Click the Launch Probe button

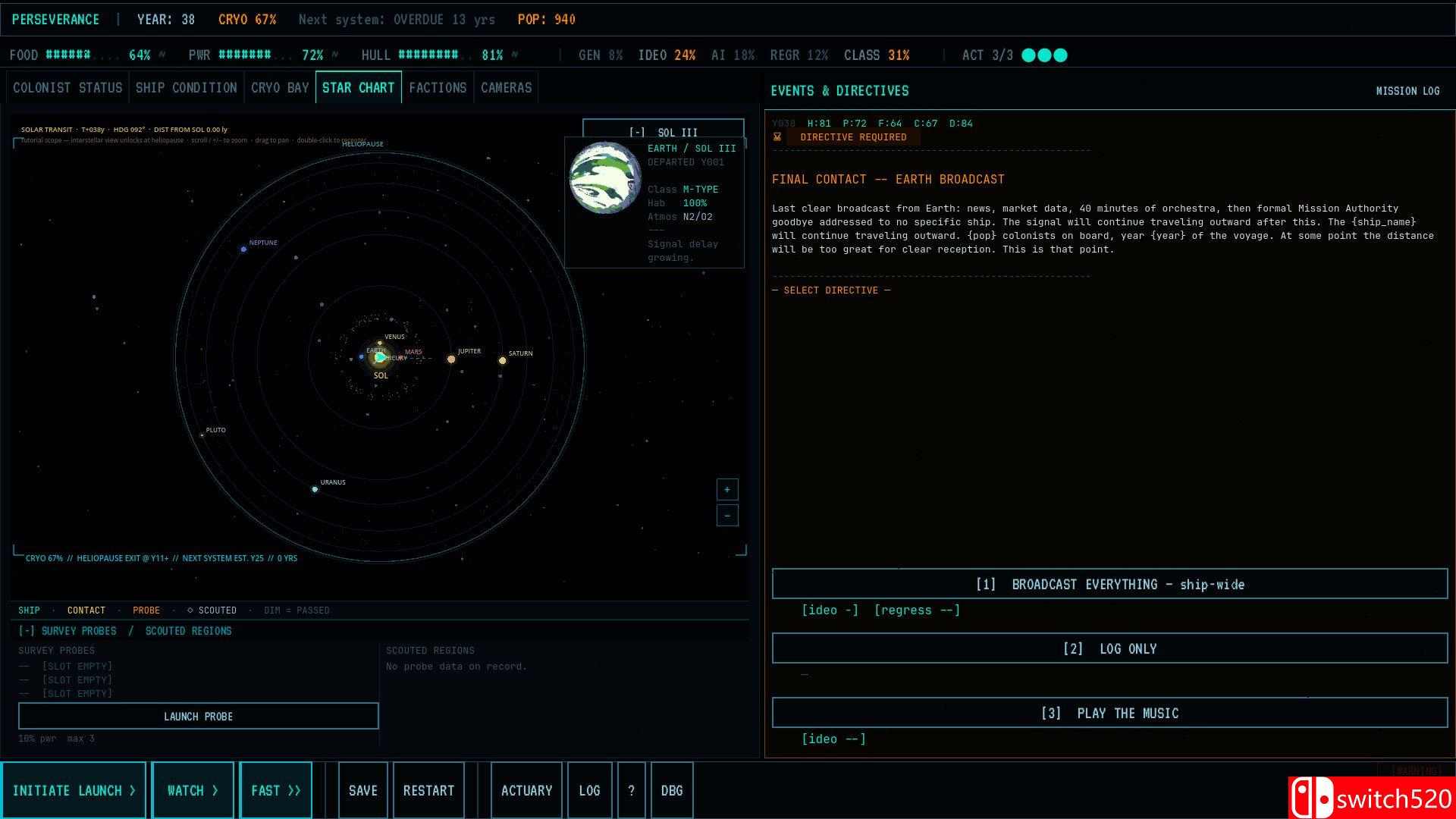coord(198,716)
